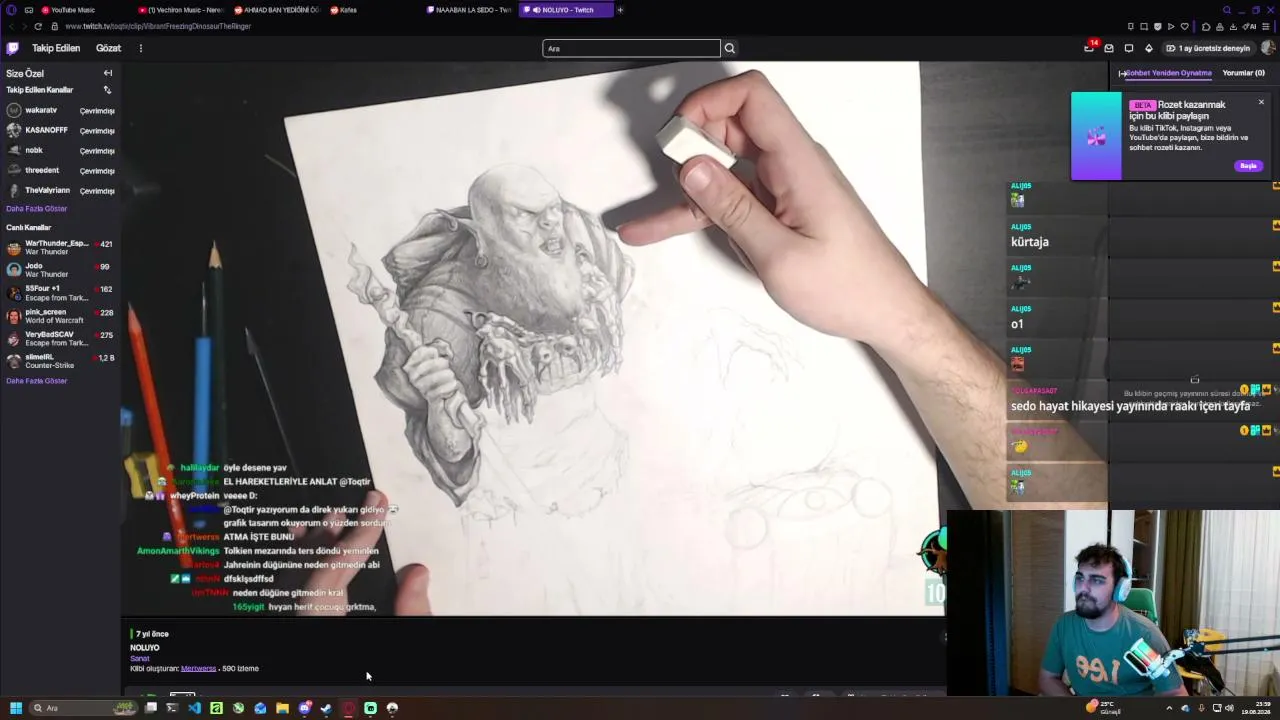The height and width of the screenshot is (720, 1280).
Task: Click the browser heart bookmark icon
Action: 1185,26
